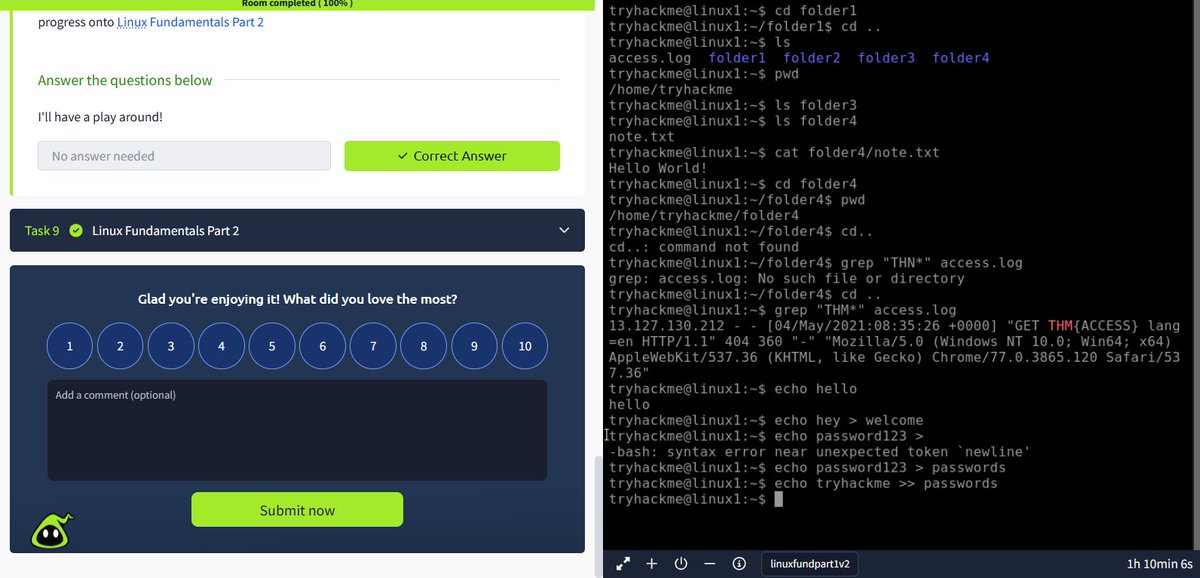Screen dimensions: 1200x578
Task: Select rating 6
Action: click(x=323, y=346)
